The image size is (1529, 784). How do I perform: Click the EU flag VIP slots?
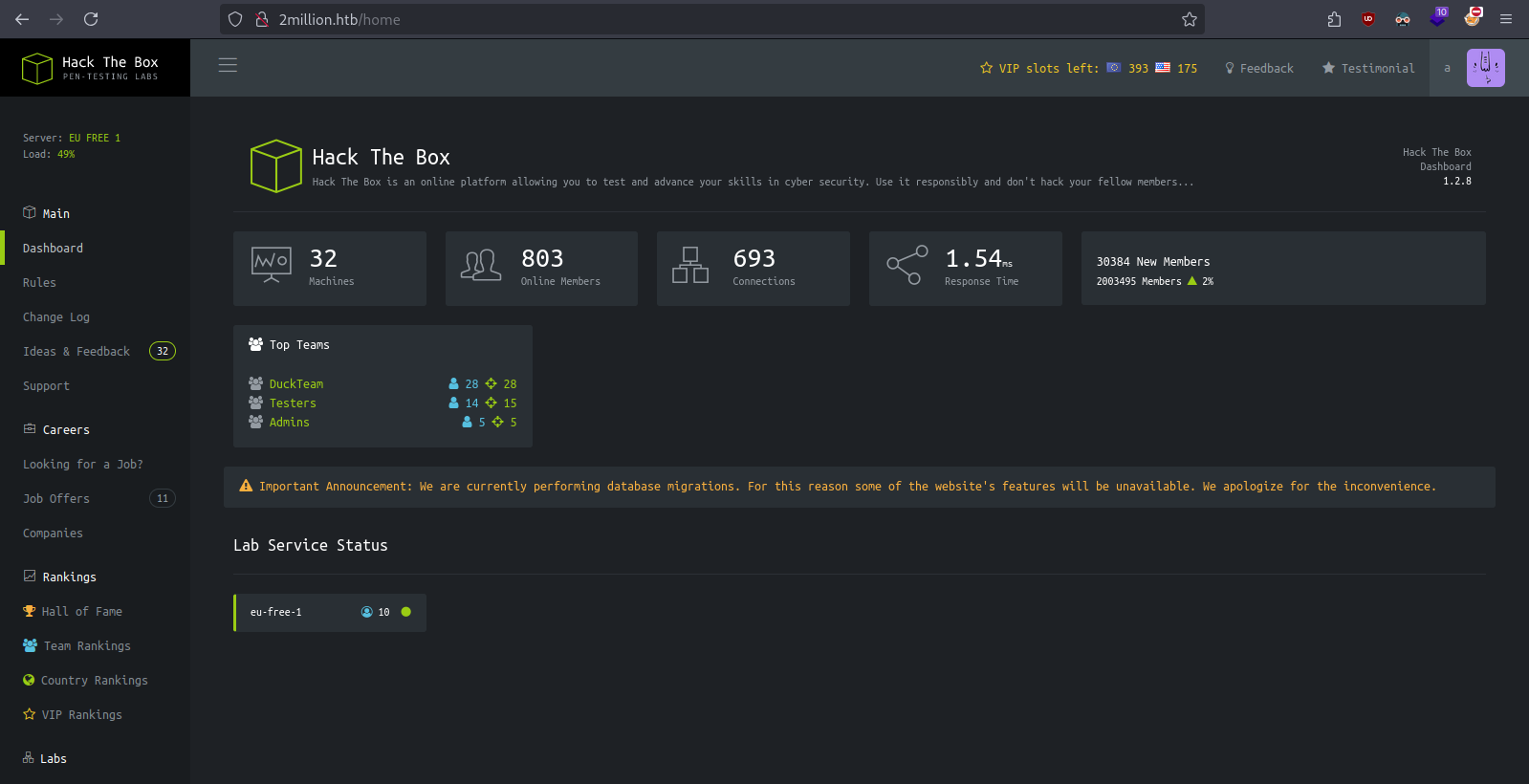[x=1114, y=68]
